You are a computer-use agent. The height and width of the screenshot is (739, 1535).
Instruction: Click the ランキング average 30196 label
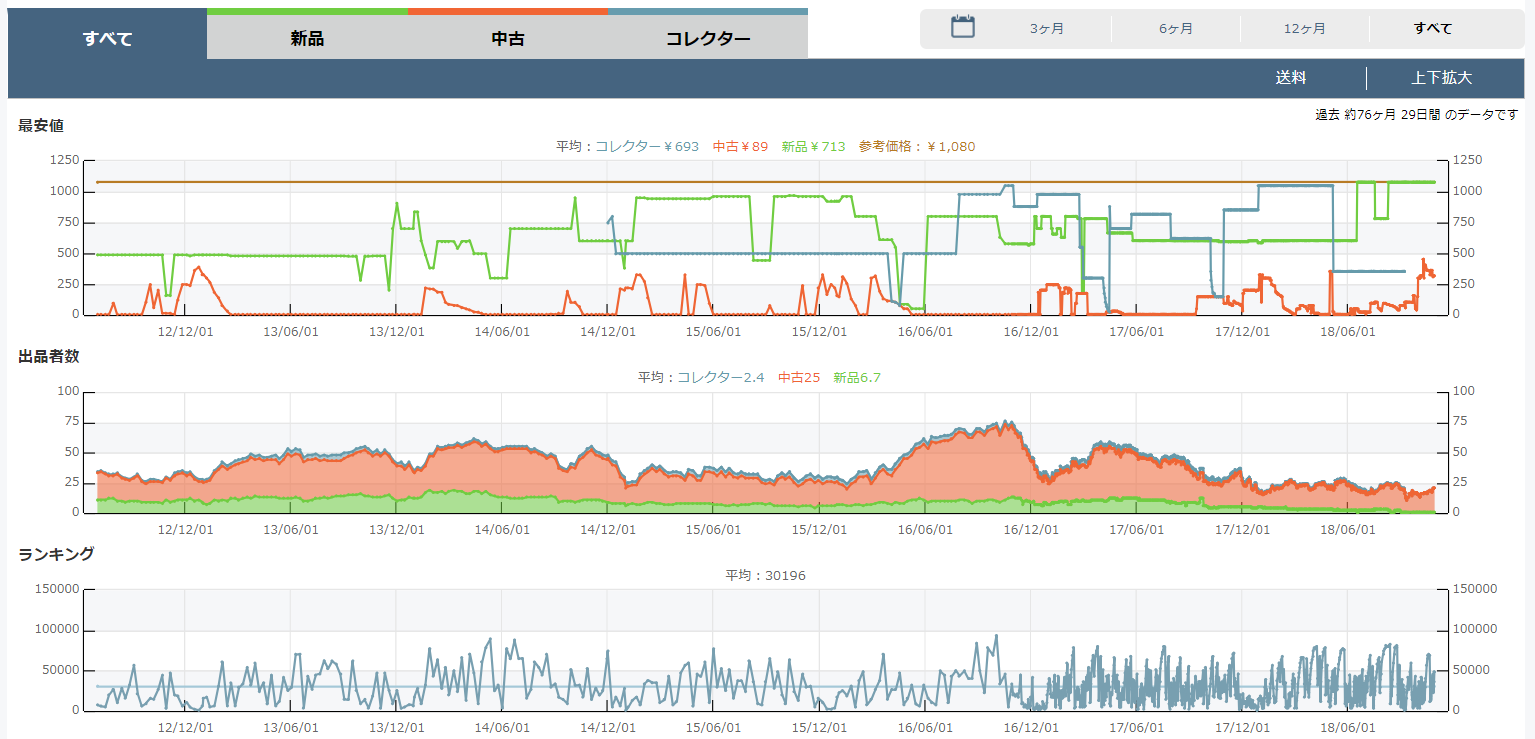(765, 576)
